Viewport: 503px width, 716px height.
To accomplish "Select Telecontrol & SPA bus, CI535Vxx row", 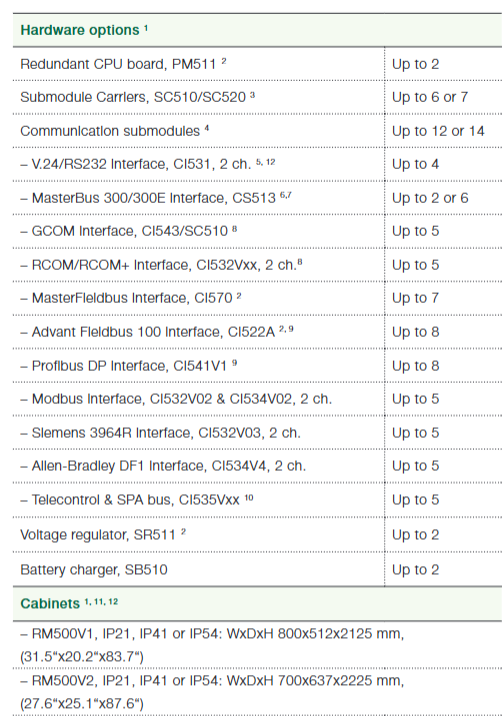I will 257,500.
